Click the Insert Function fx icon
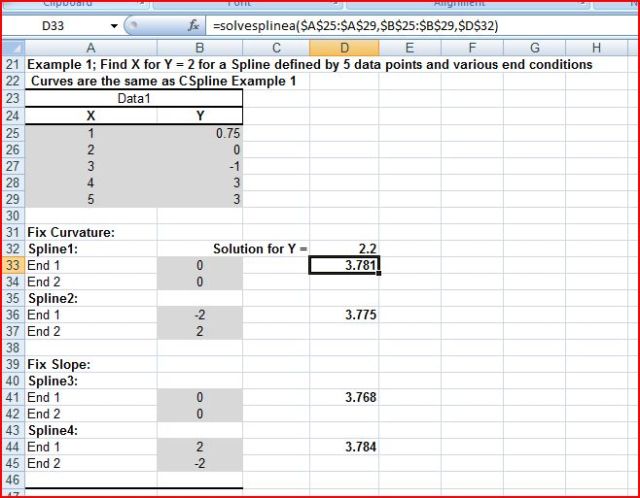This screenshot has height=498, width=640. pos(194,25)
